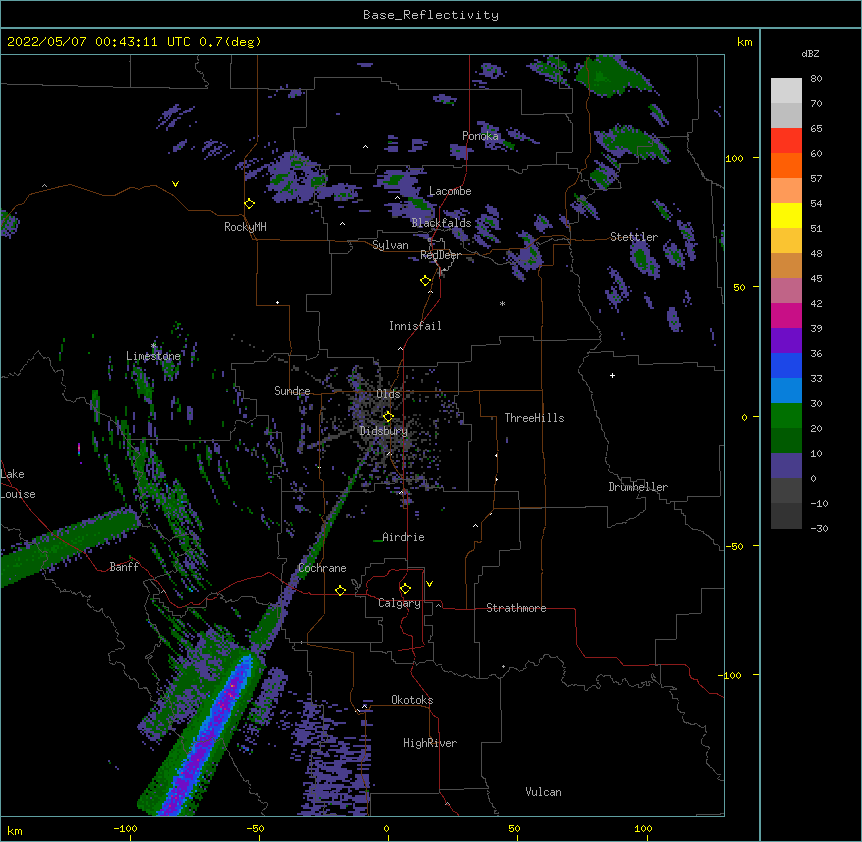The image size is (862, 842).
Task: Click the ThreeHills label
Action: point(534,418)
